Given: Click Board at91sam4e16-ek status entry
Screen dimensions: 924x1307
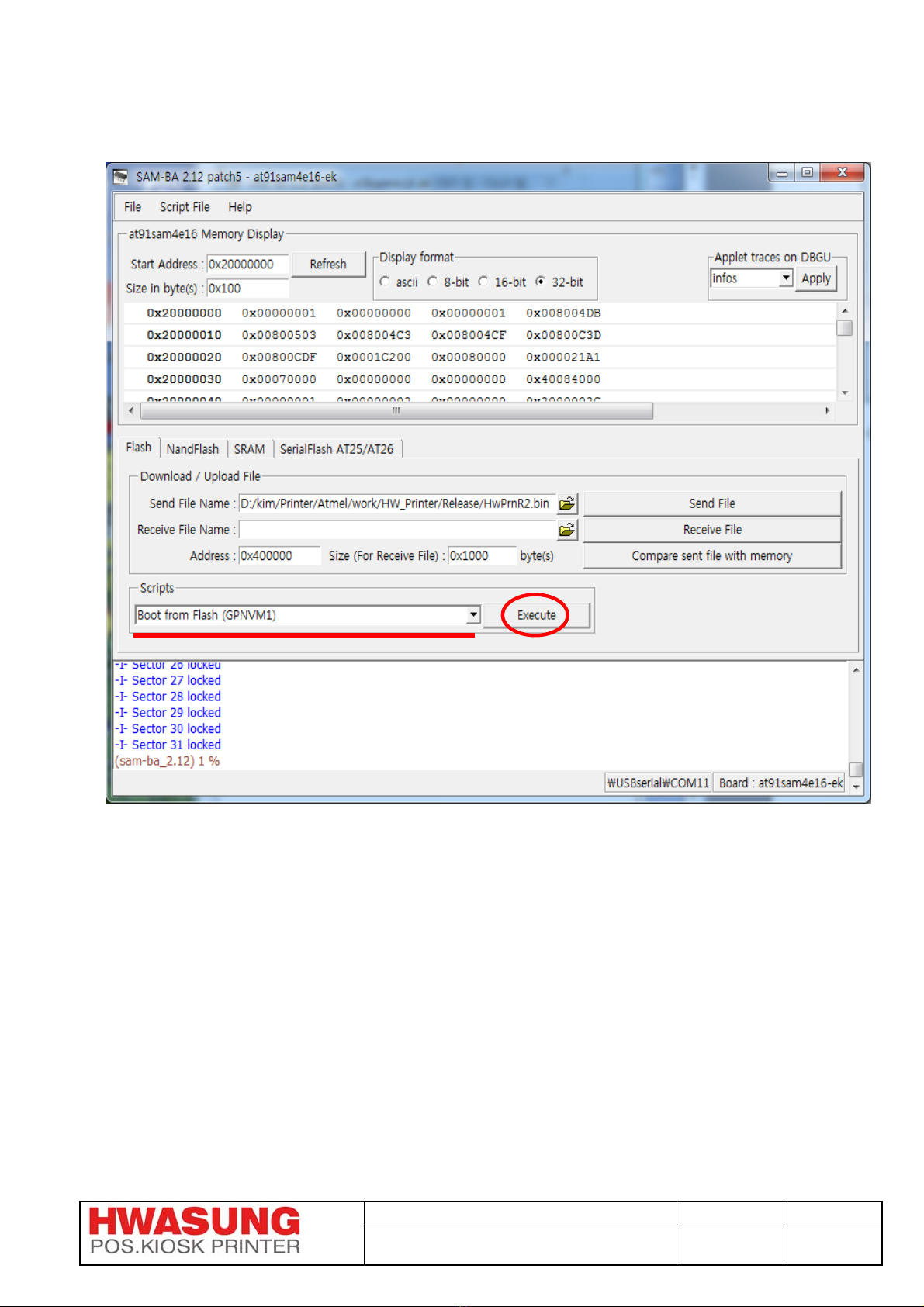Looking at the screenshot, I should point(780,783).
